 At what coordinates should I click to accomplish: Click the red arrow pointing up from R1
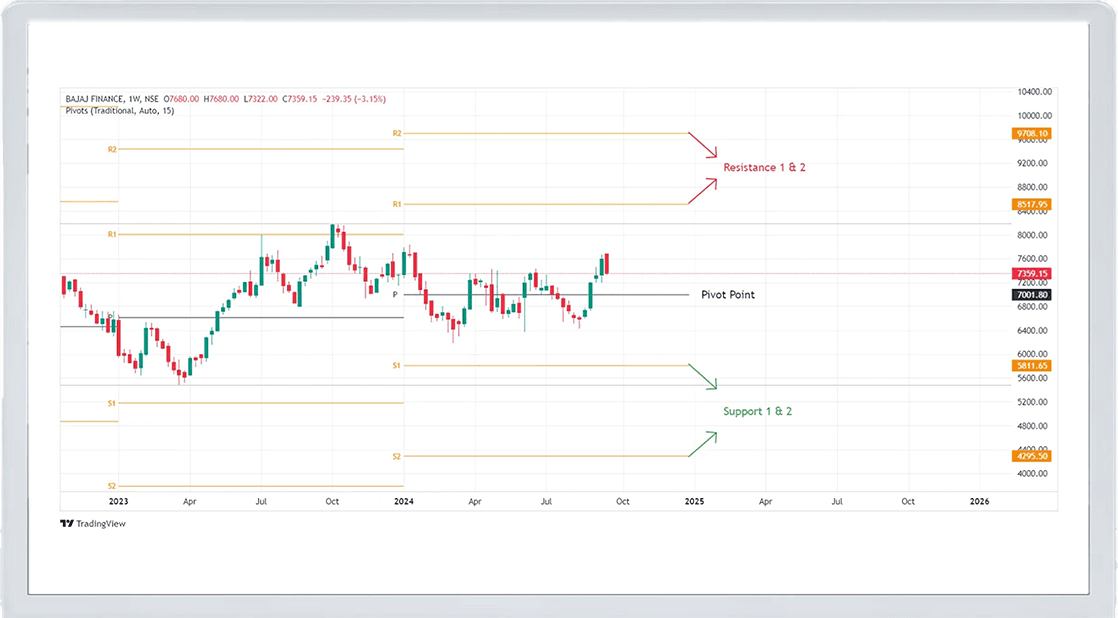[704, 191]
